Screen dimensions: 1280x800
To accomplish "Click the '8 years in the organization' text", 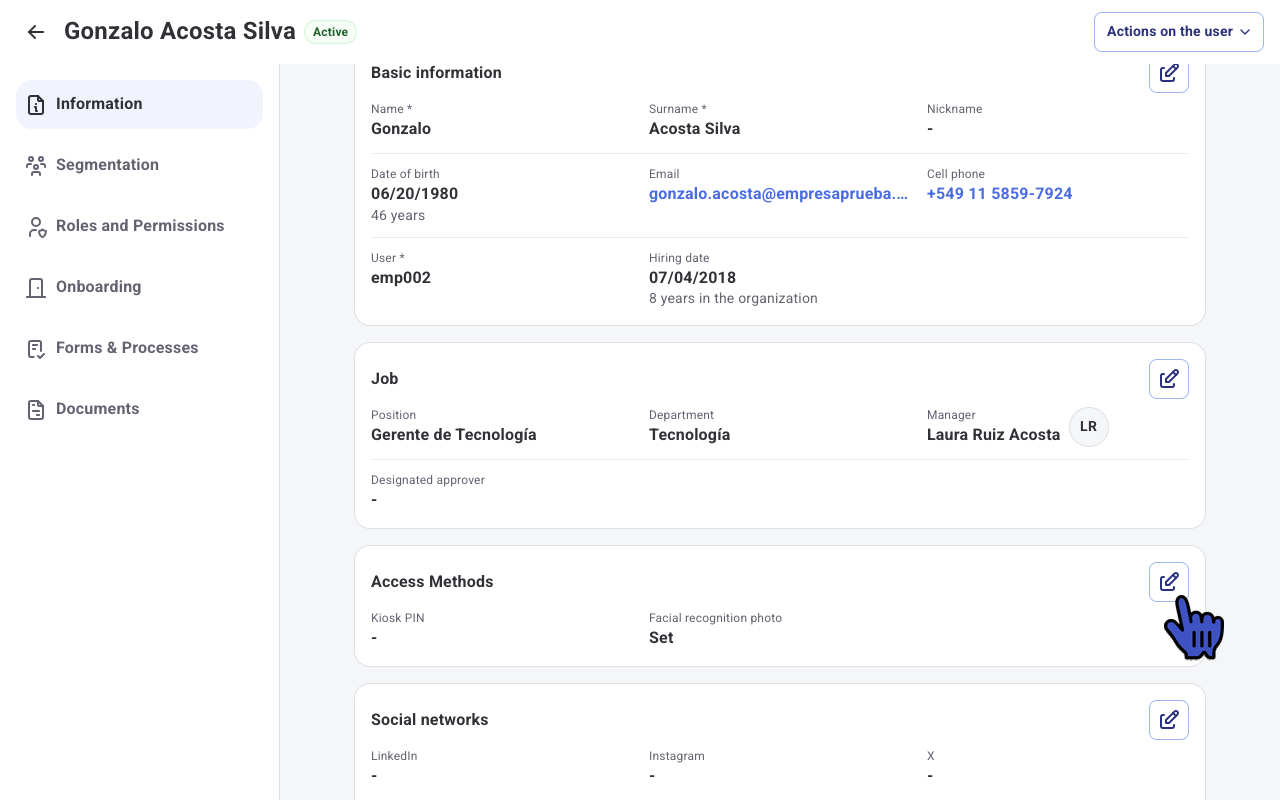I will [733, 298].
